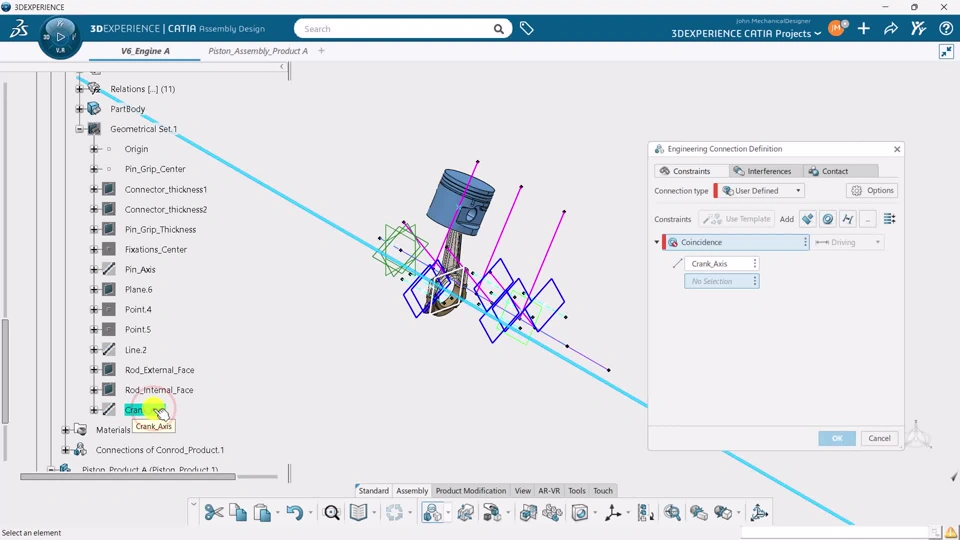This screenshot has width=960, height=540.
Task: Open the disabled Driving dropdown
Action: point(848,242)
